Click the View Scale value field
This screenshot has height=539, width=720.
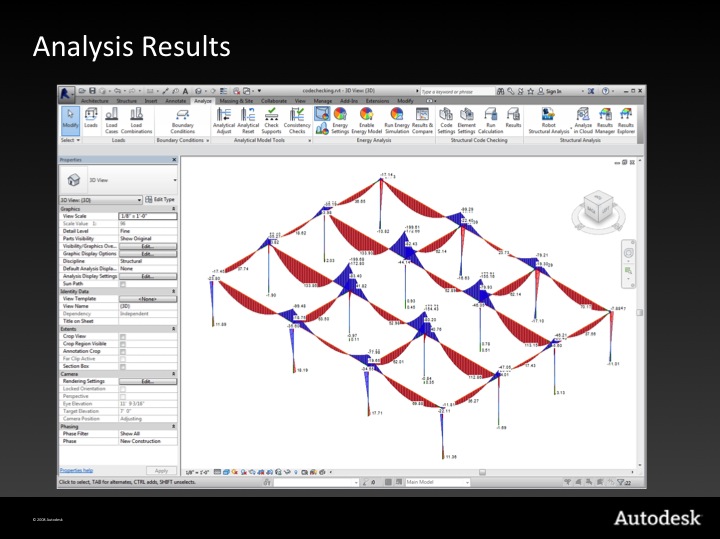point(147,216)
